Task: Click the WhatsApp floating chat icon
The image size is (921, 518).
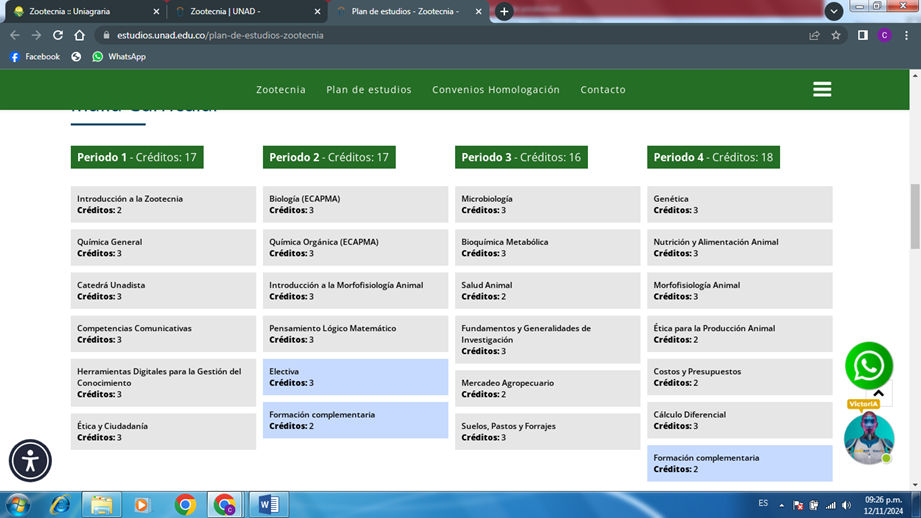Action: [x=868, y=366]
